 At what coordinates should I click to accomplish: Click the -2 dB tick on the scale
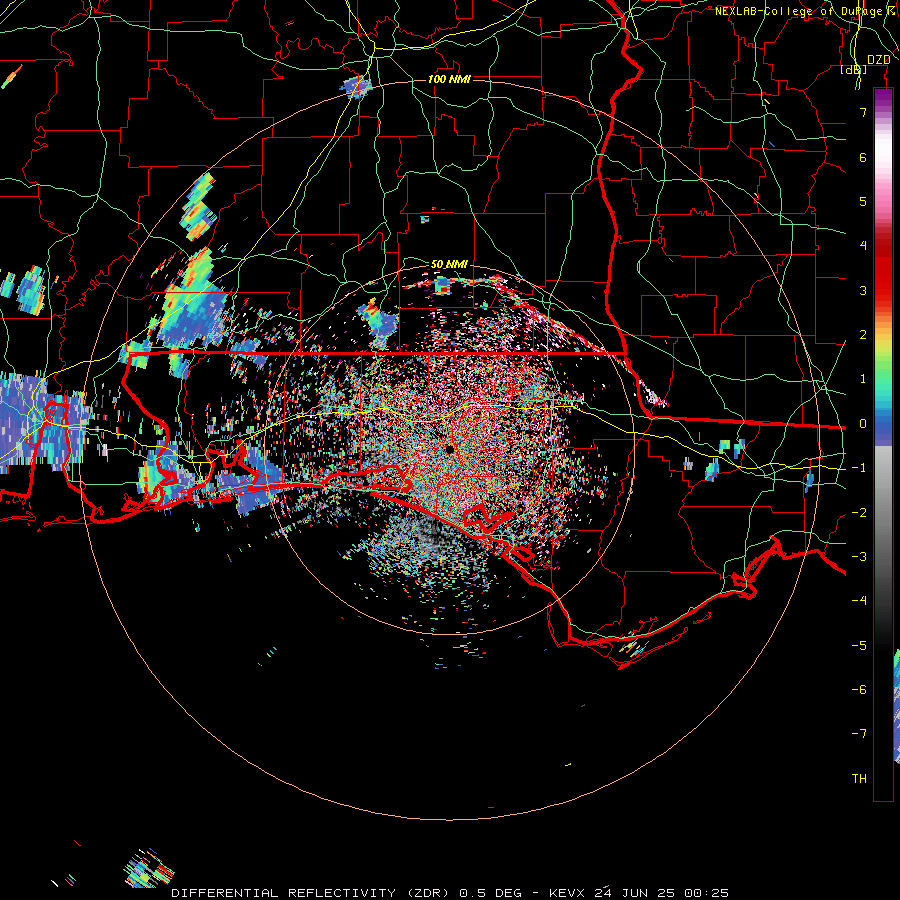[859, 513]
